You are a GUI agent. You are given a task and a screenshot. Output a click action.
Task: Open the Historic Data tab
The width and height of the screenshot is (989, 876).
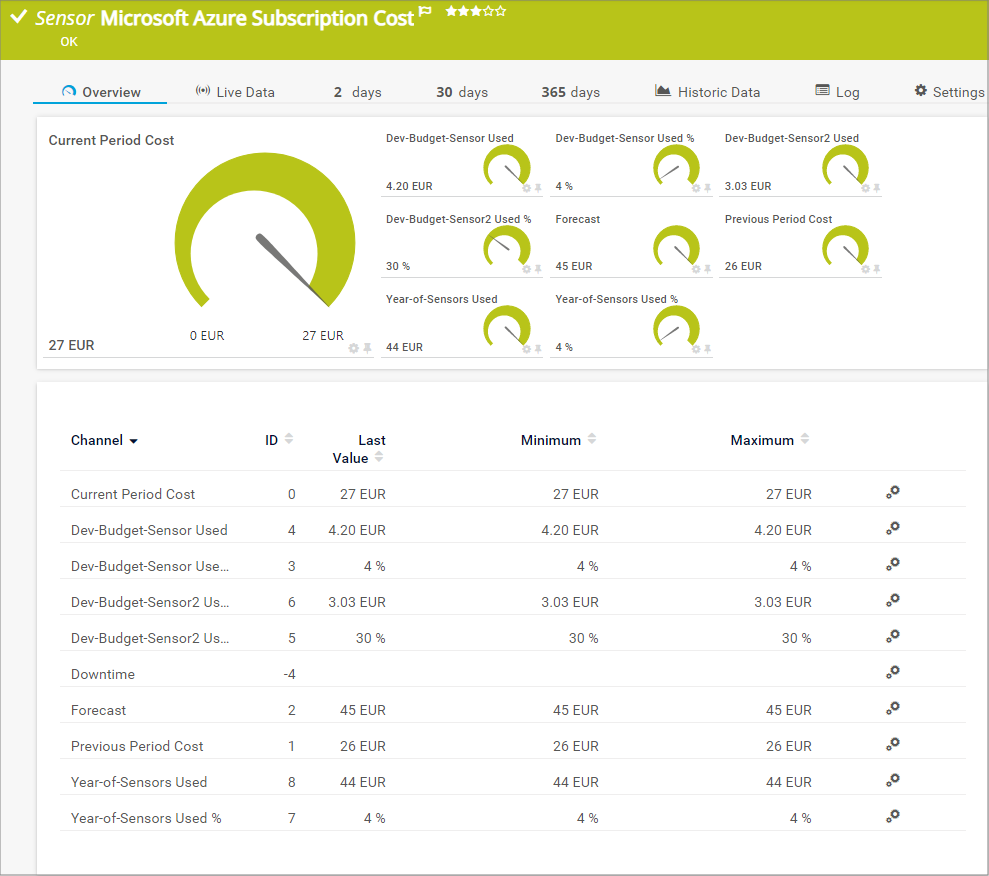708,92
